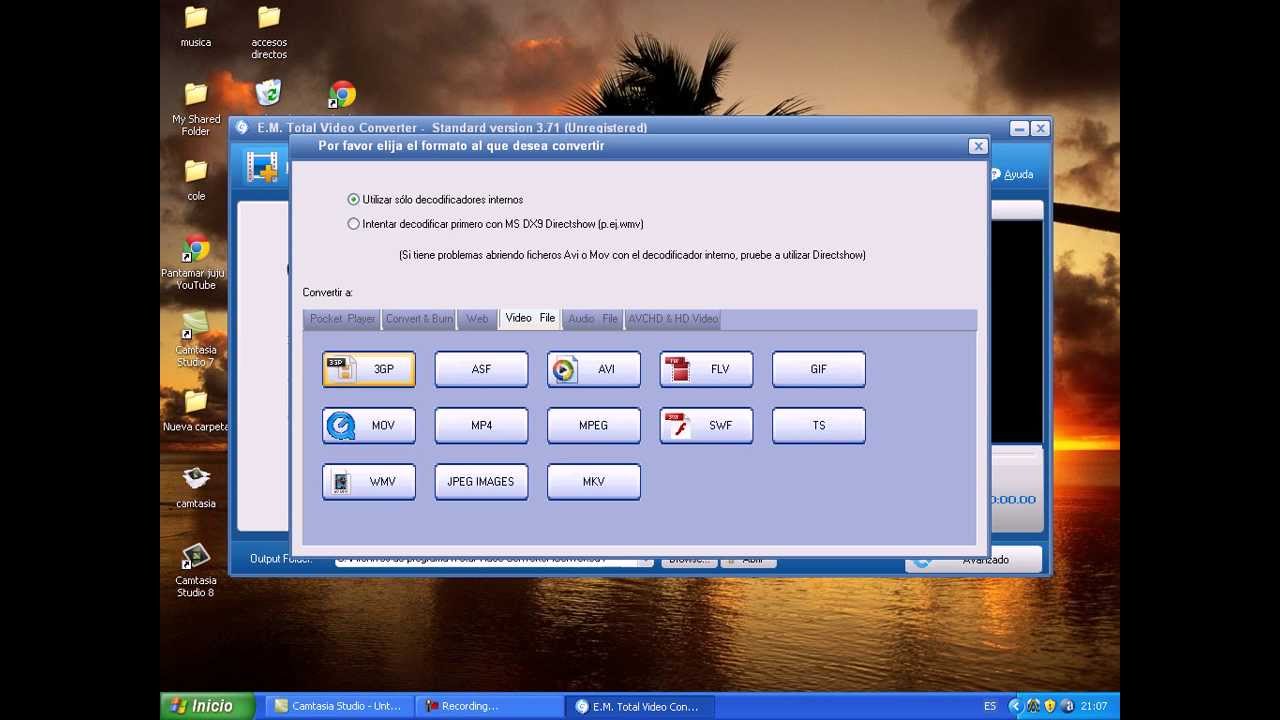Viewport: 1280px width, 720px height.
Task: Select the SWF Flash format
Action: tap(706, 425)
